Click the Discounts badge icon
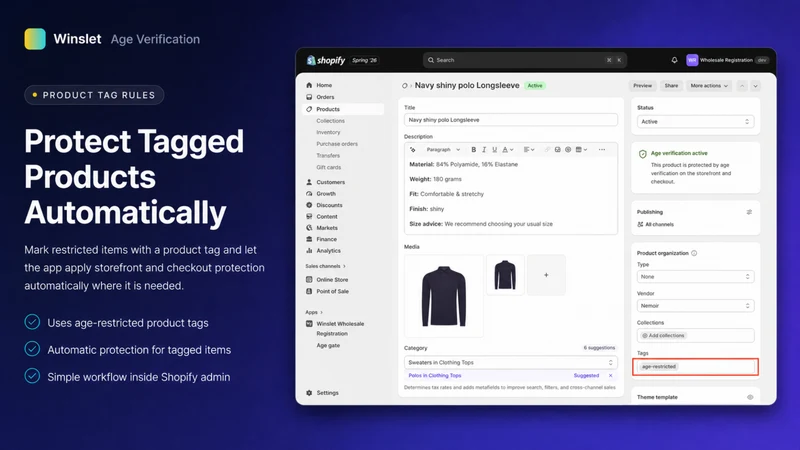The image size is (800, 450). (309, 205)
